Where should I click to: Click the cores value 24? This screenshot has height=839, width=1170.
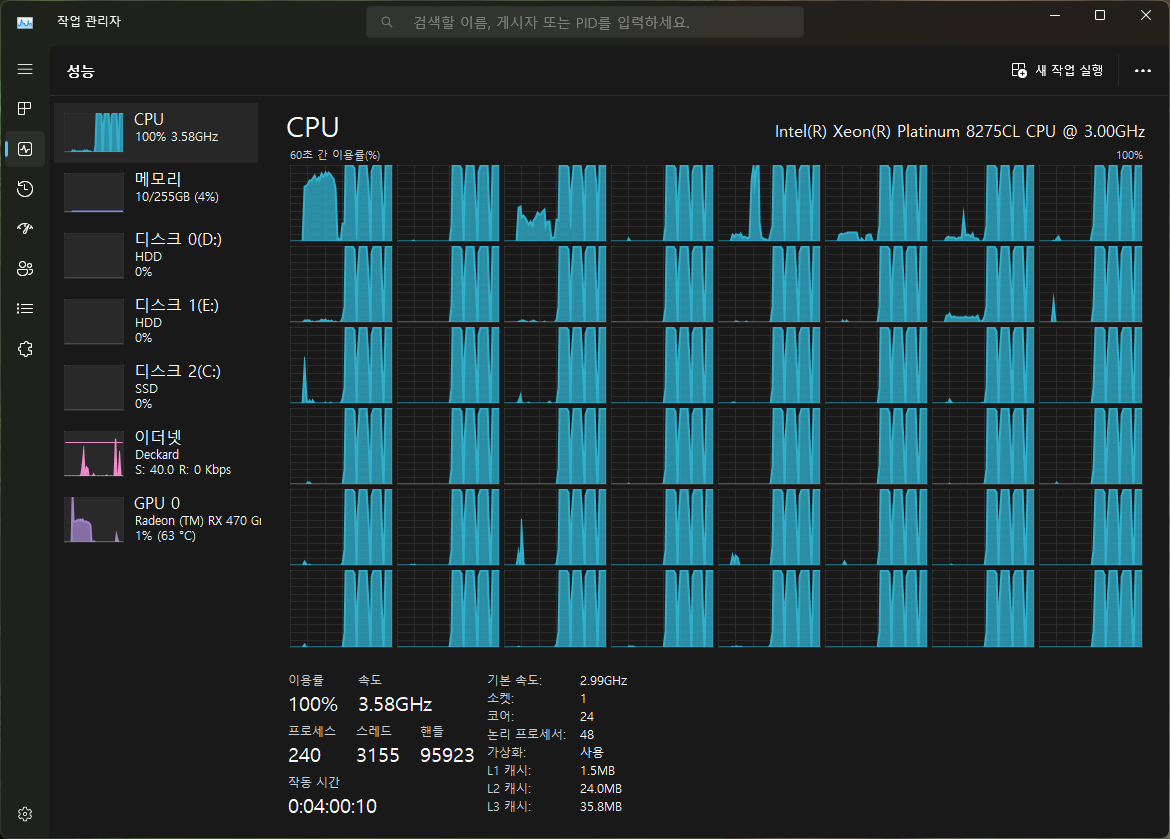(586, 717)
